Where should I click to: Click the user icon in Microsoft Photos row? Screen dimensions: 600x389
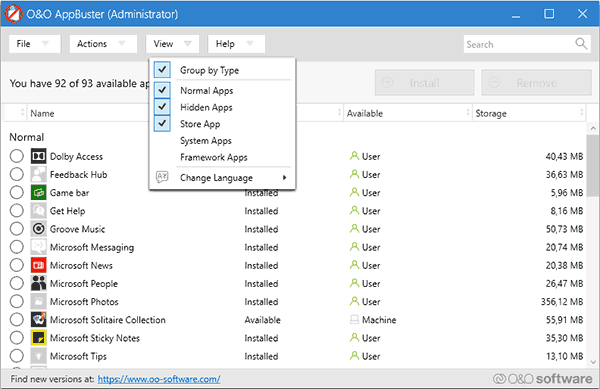point(354,301)
